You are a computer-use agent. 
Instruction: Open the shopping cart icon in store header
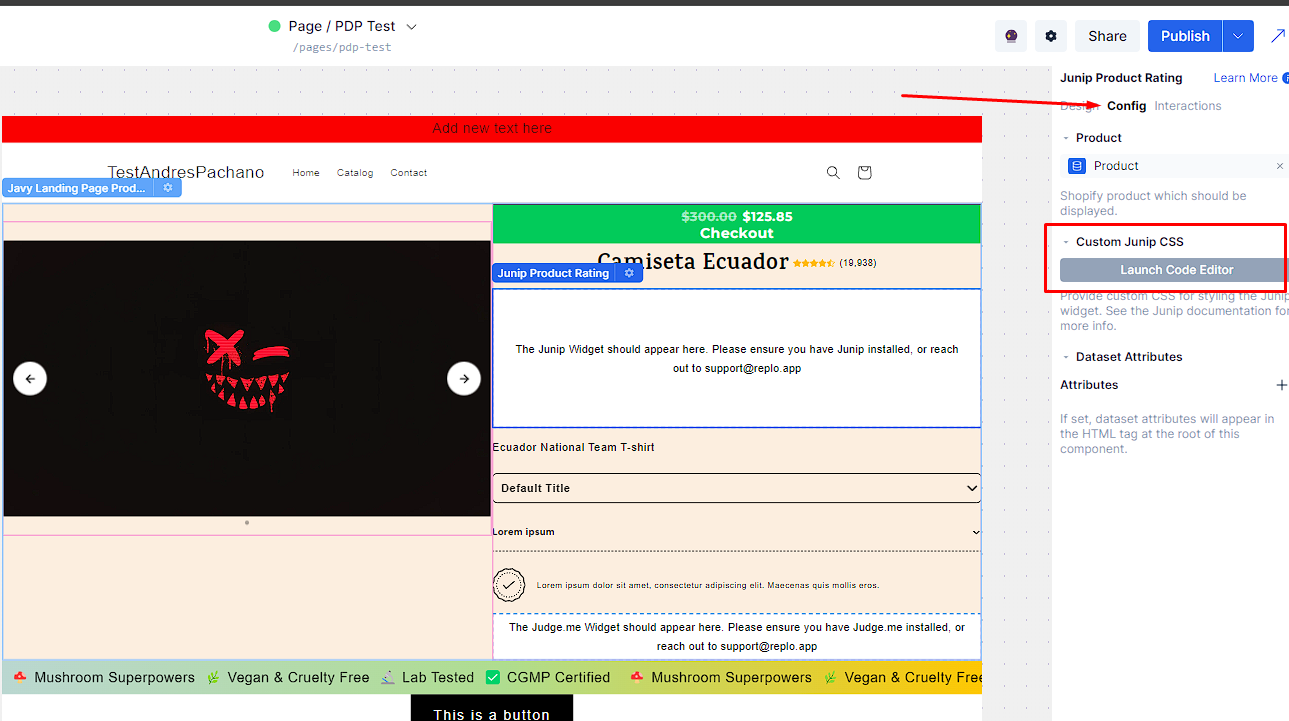(865, 173)
